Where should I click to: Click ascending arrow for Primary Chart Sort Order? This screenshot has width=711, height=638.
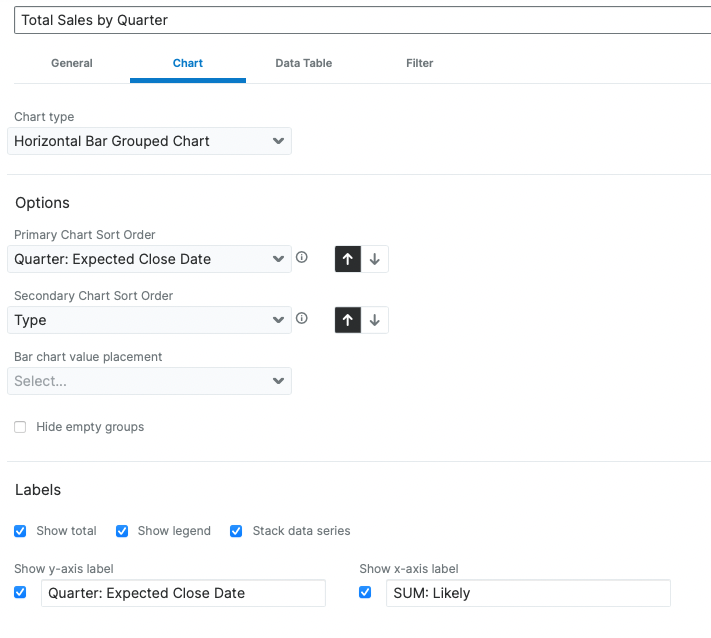pyautogui.click(x=348, y=259)
